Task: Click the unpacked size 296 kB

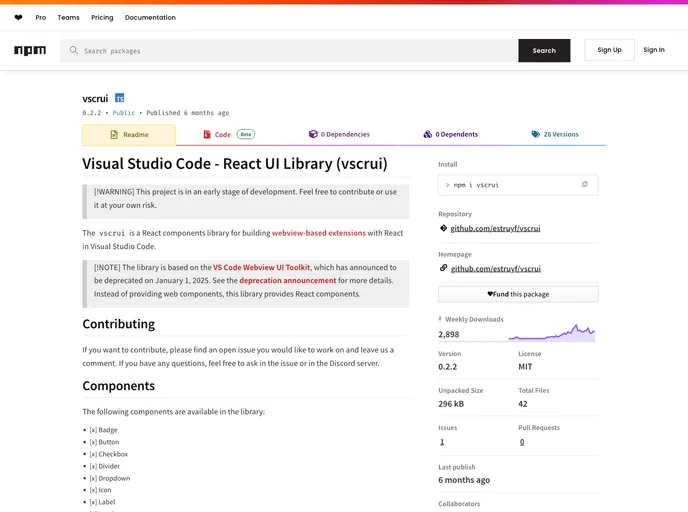Action: [451, 404]
